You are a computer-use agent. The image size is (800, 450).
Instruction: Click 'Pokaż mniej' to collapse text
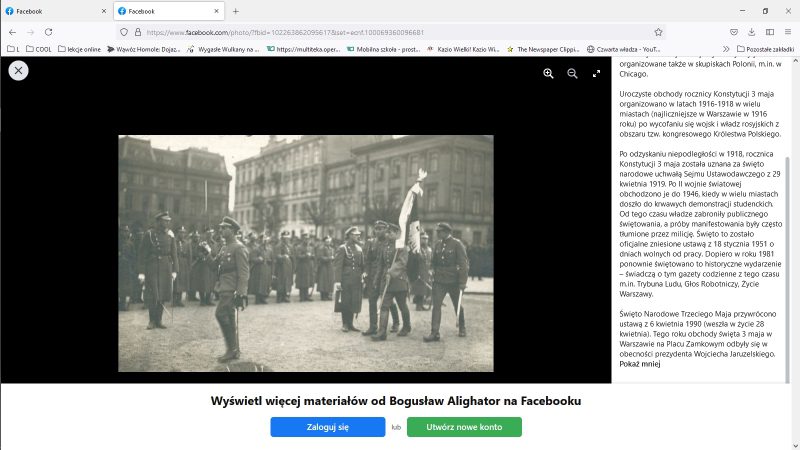640,364
